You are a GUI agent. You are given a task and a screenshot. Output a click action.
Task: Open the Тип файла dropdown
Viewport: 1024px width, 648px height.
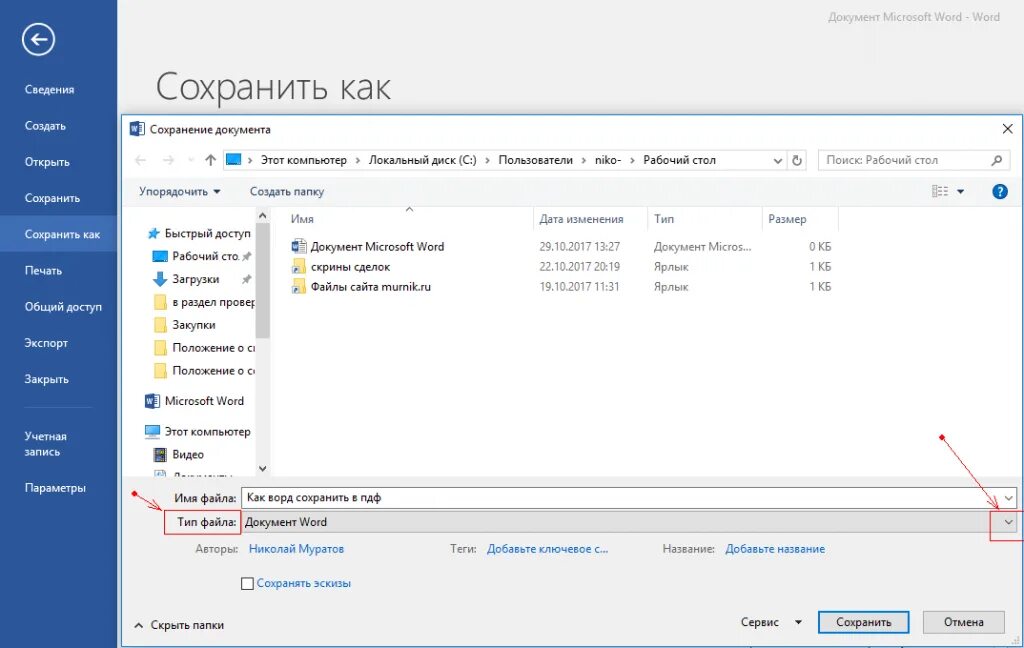click(1008, 522)
